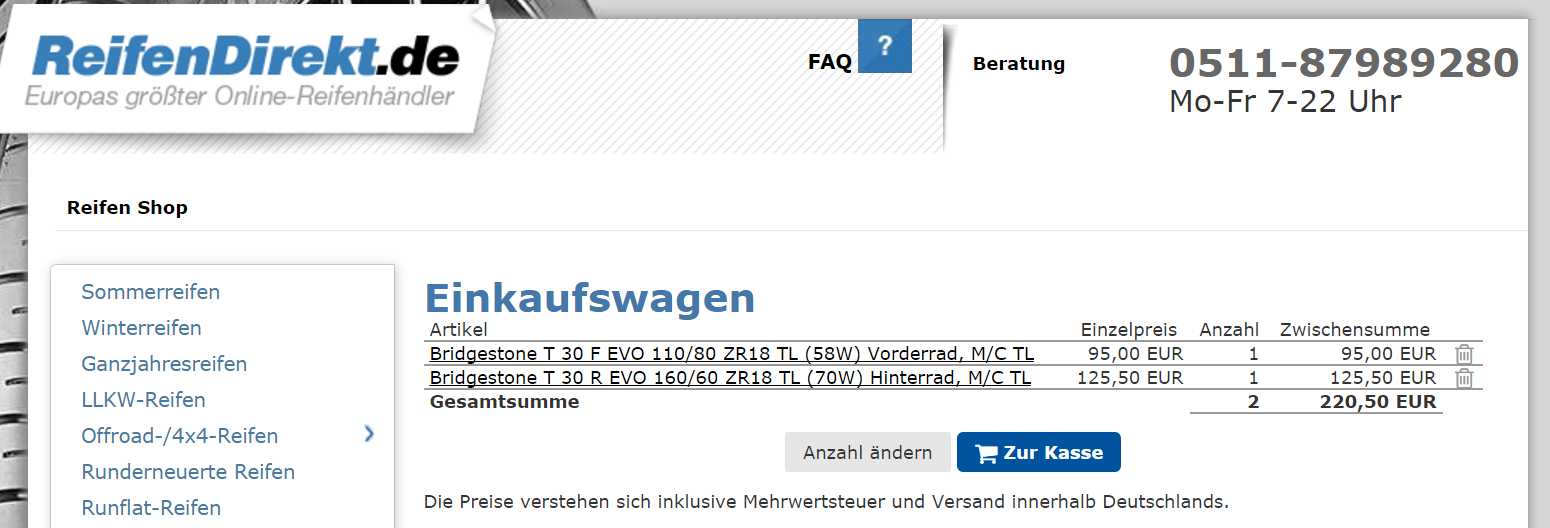This screenshot has height=528, width=1550.
Task: Open the Beratung link
Action: pos(1019,64)
